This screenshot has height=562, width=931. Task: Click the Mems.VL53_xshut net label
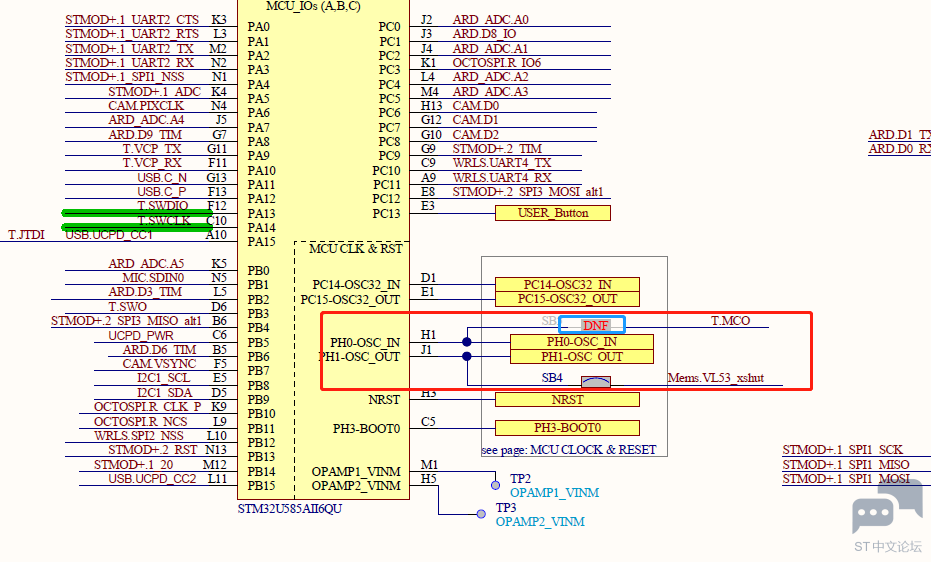coord(715,378)
